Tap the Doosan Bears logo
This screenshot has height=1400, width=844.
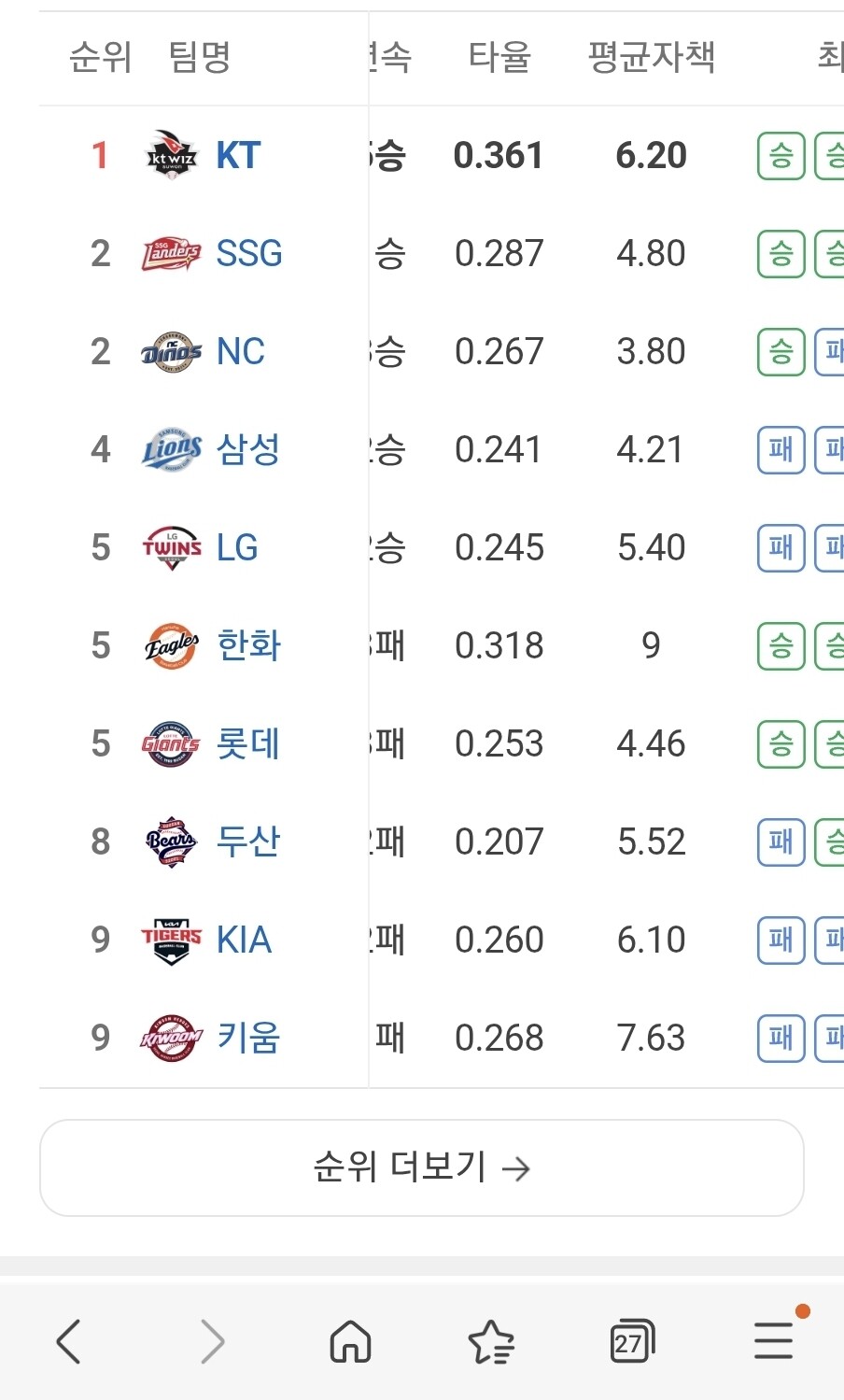[x=172, y=841]
